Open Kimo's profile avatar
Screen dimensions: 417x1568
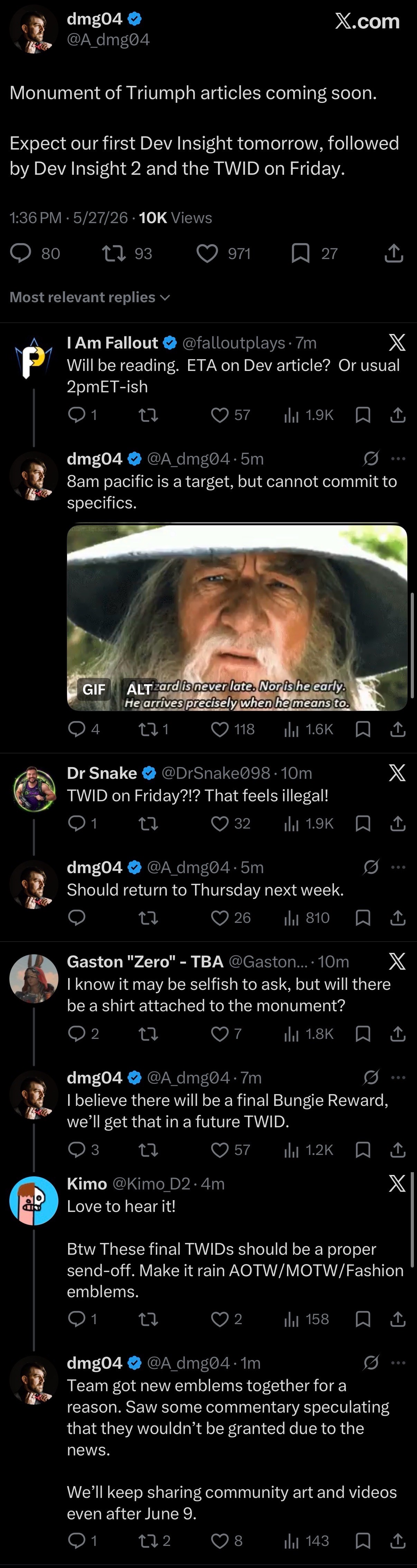34,1200
